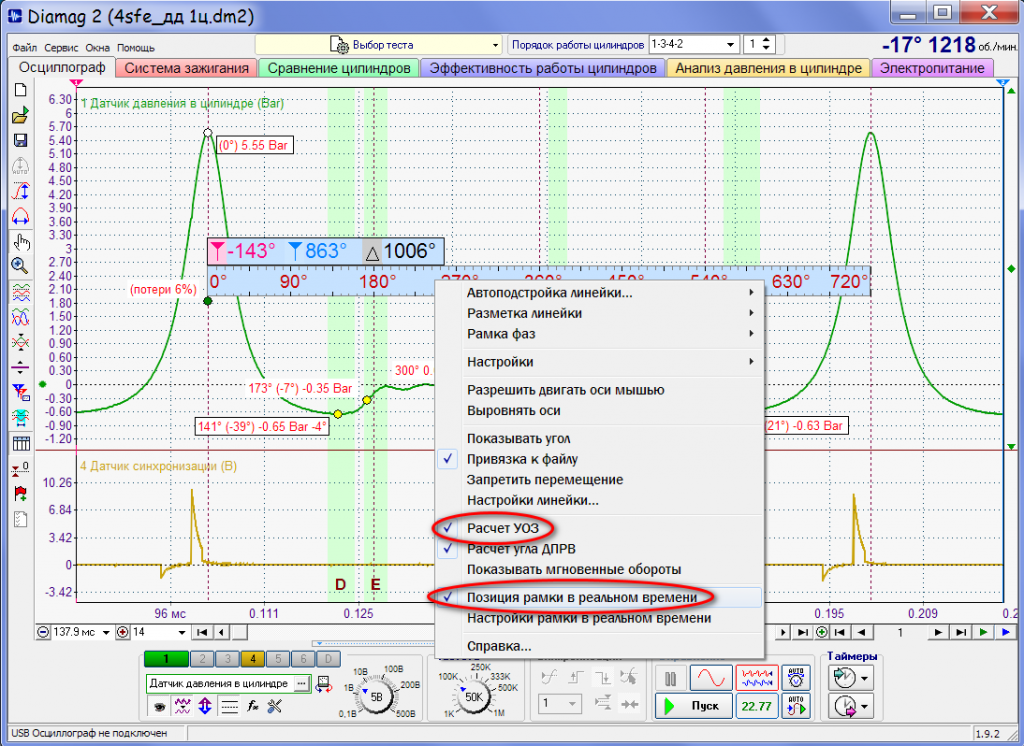
Task: Toggle the grid table icon
Action: pyautogui.click(x=21, y=444)
